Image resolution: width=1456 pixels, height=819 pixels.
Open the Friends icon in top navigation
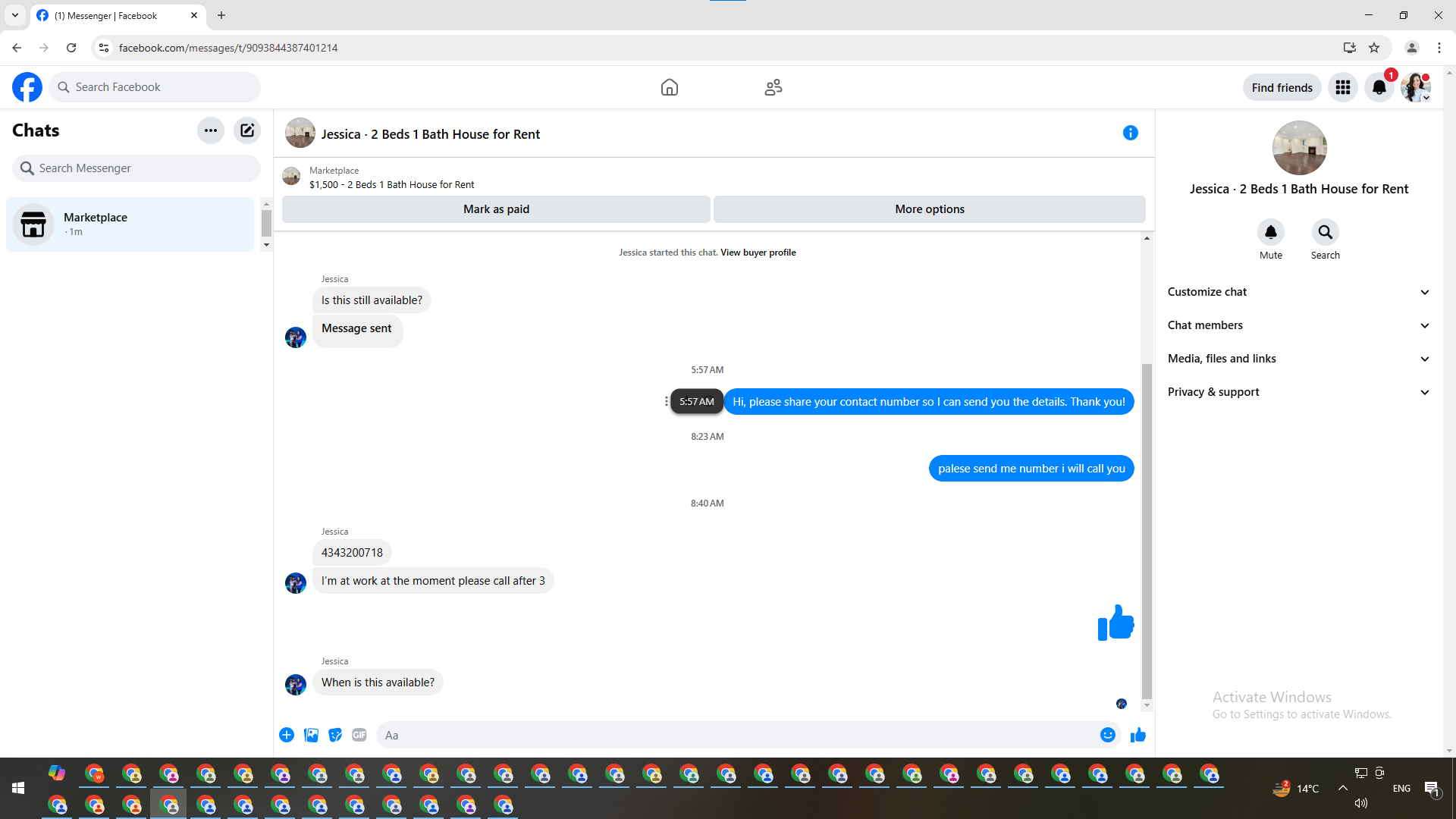773,87
